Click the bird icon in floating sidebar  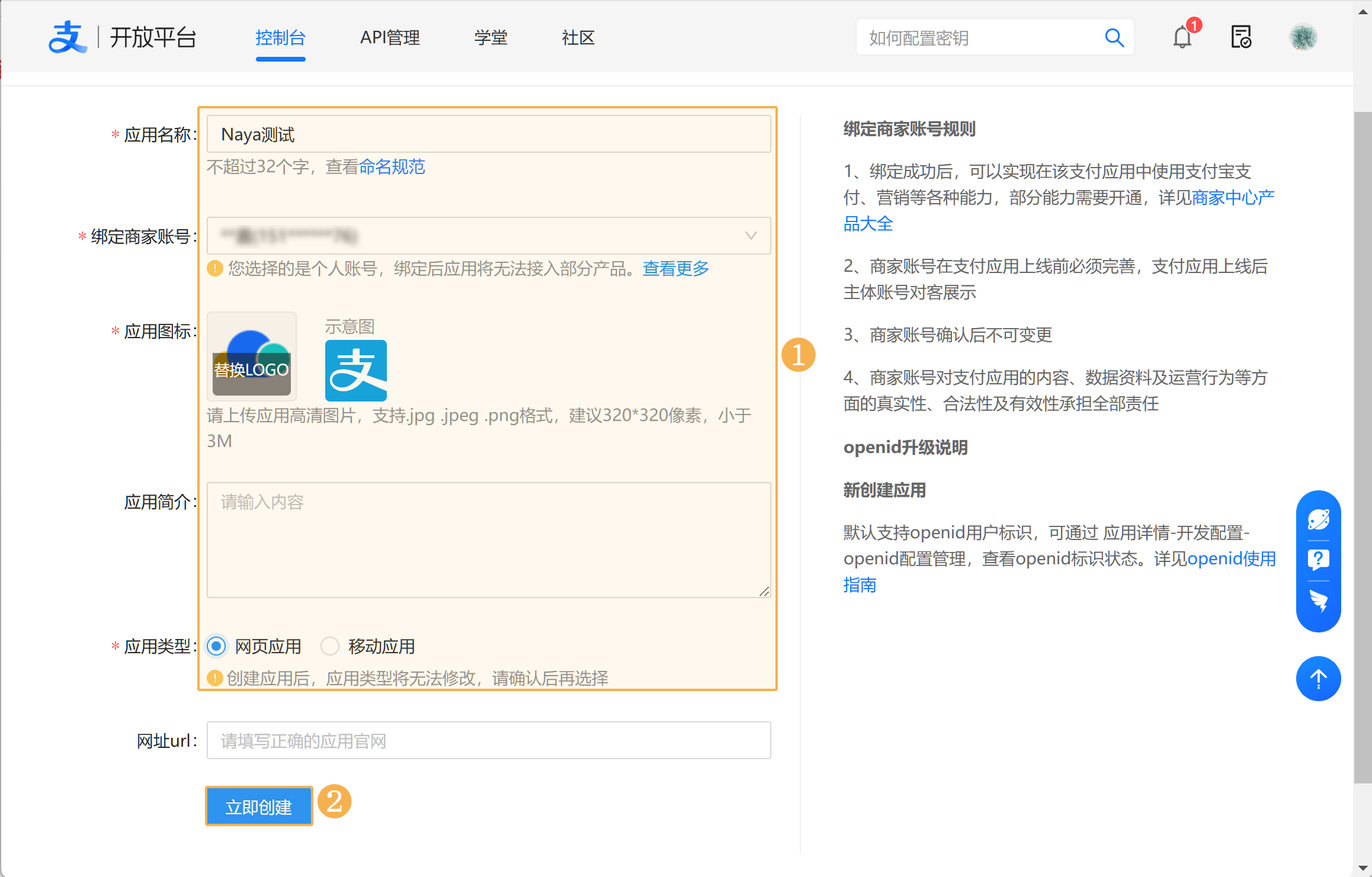coord(1318,600)
